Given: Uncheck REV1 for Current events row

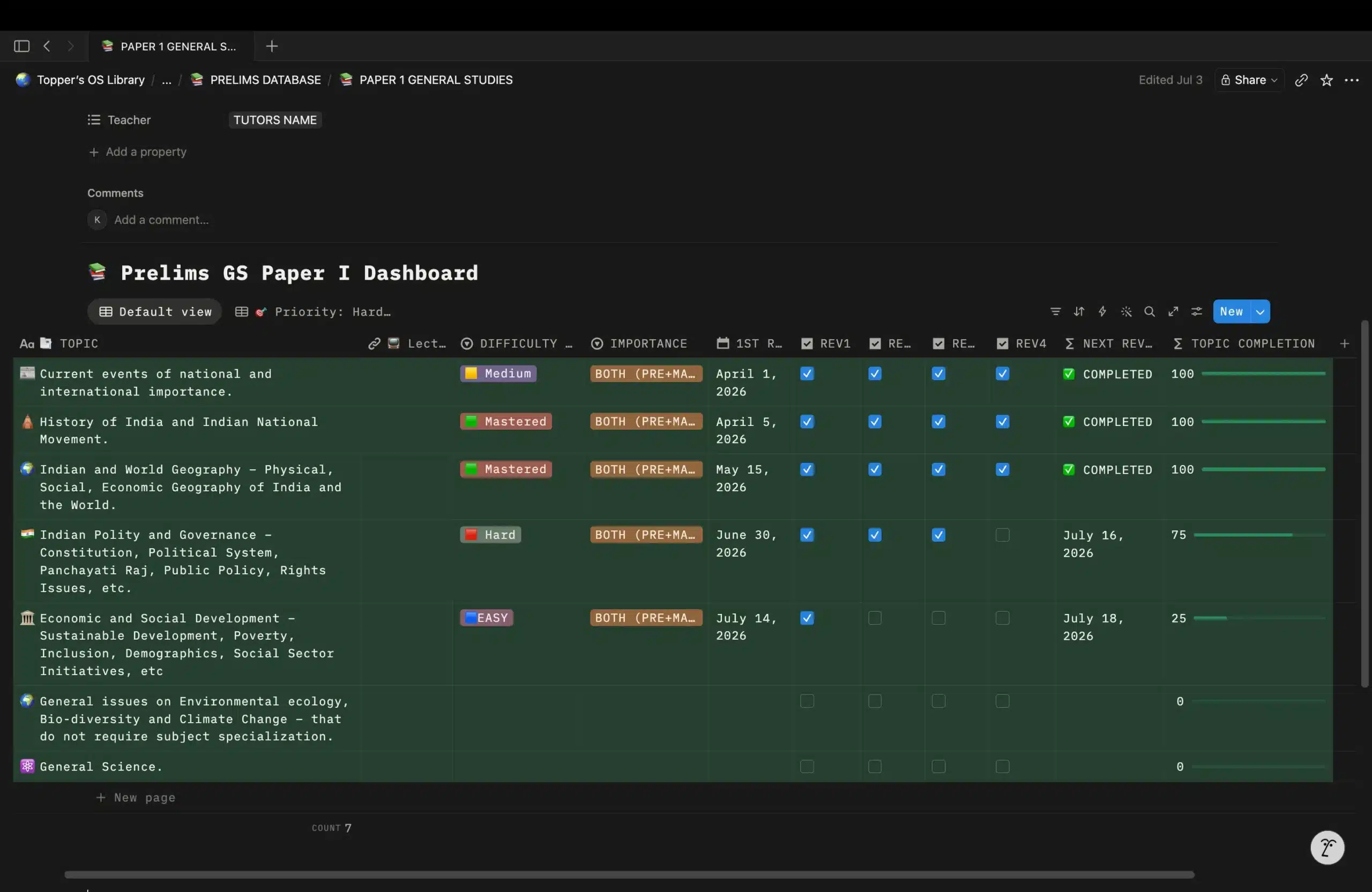Looking at the screenshot, I should click(807, 373).
